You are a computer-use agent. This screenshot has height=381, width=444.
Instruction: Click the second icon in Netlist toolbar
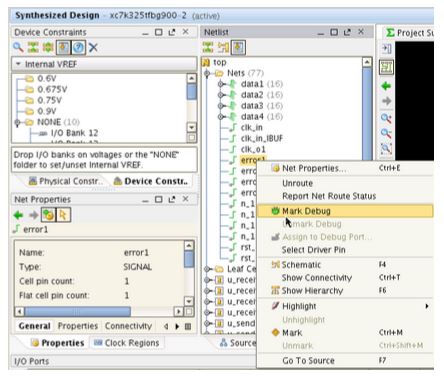[223, 47]
